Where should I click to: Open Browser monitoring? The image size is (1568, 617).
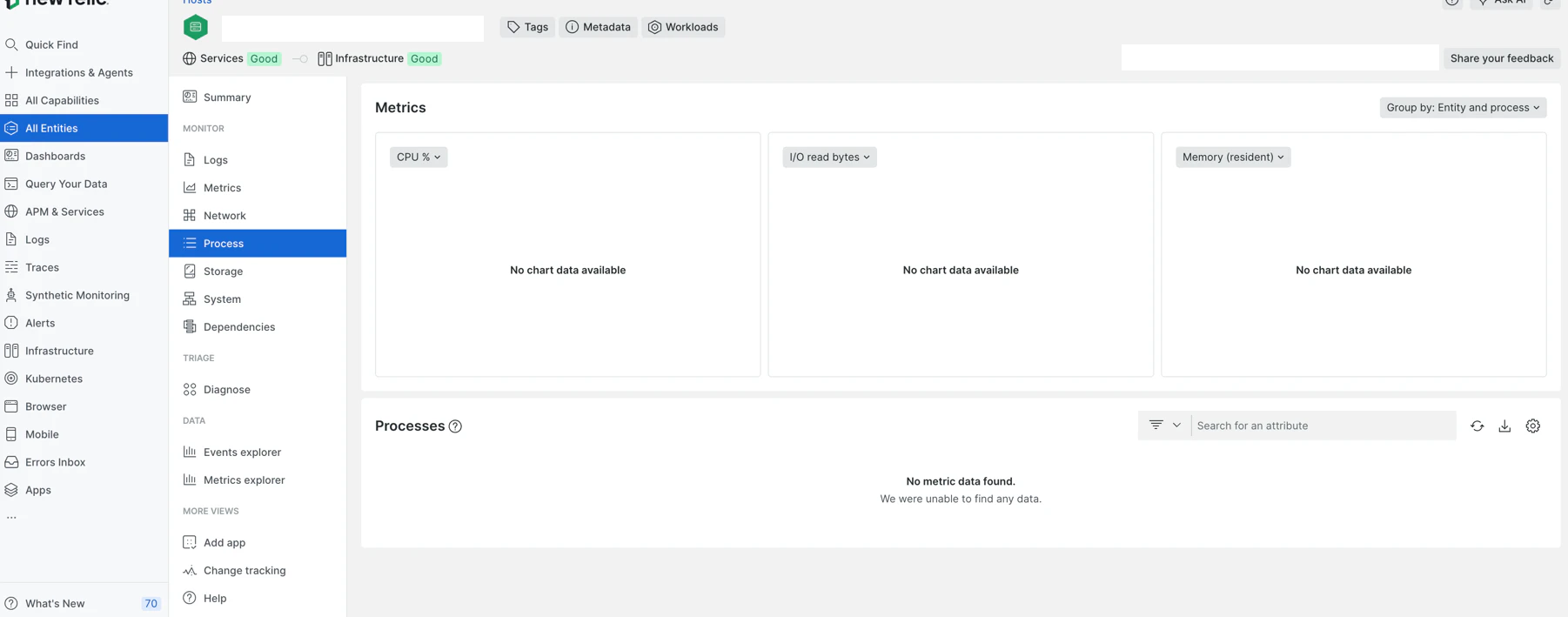[84, 406]
